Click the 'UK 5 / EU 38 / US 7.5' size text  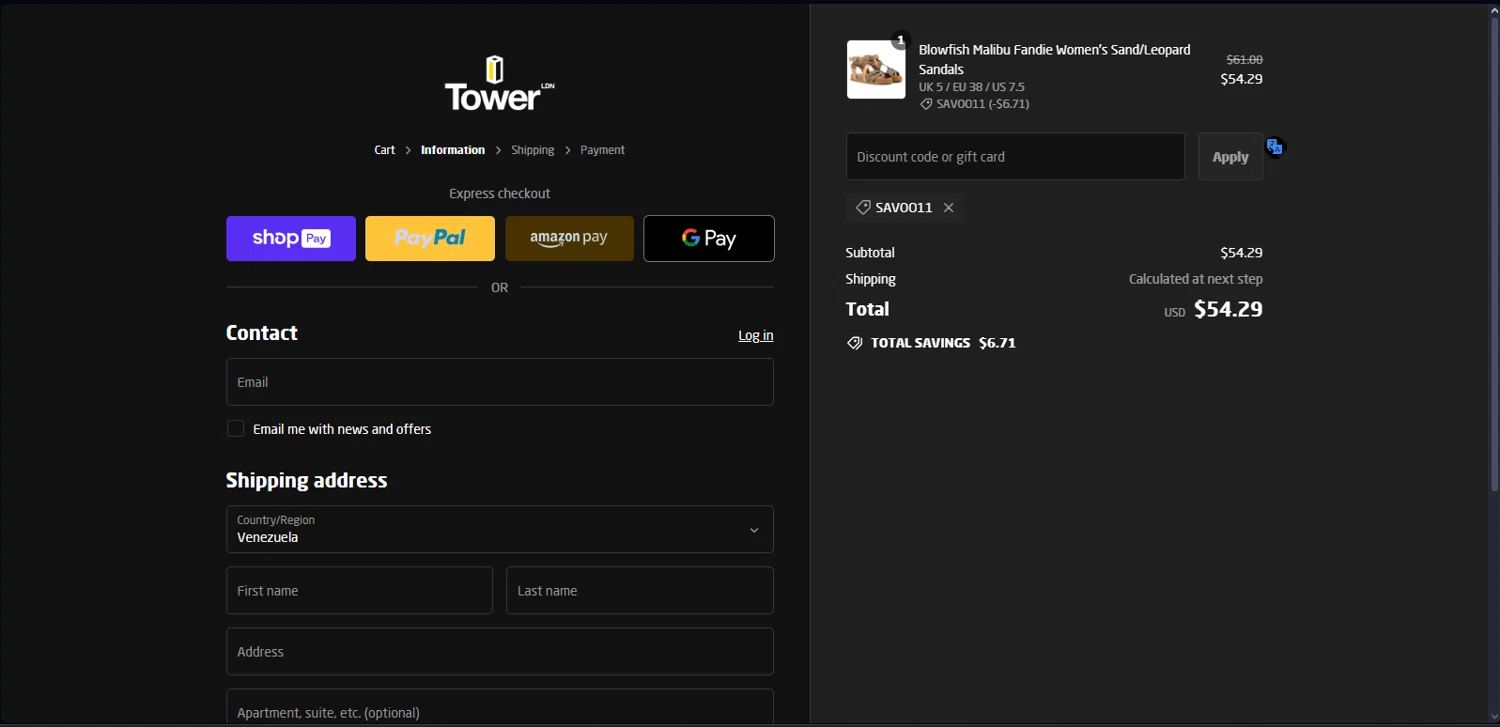coord(972,87)
